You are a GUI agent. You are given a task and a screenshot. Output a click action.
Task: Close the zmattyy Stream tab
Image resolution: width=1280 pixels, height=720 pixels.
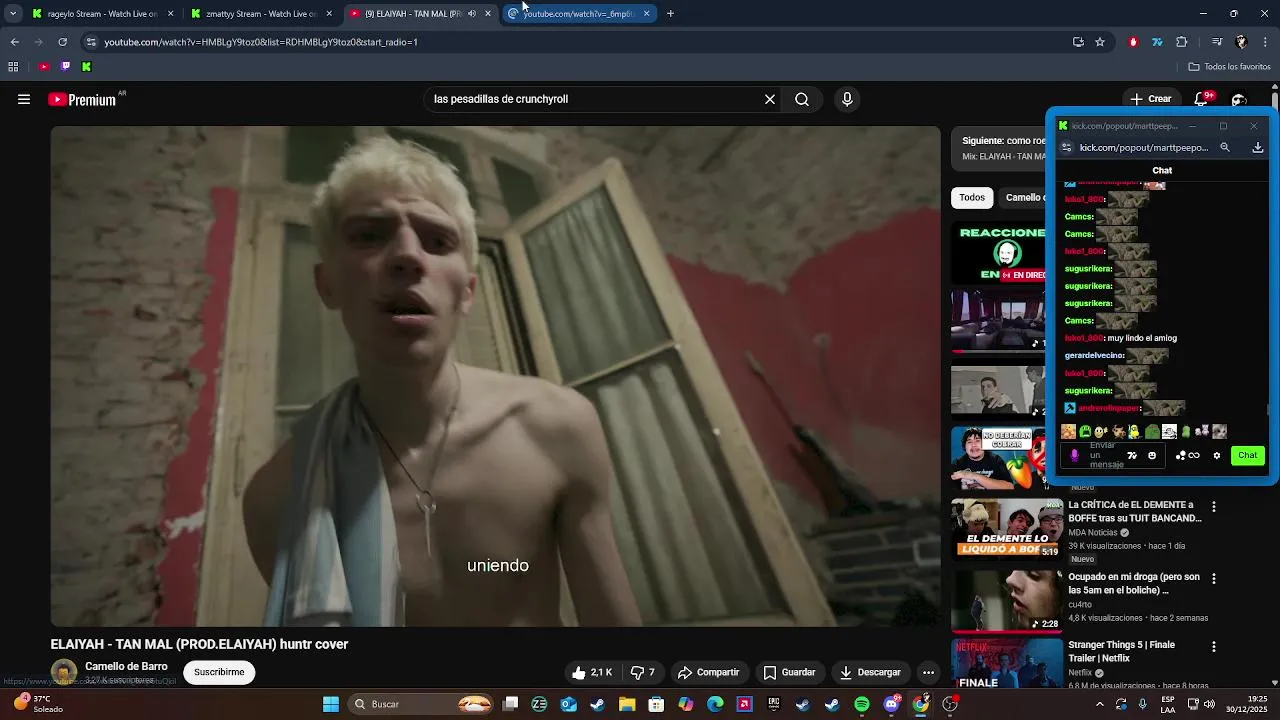(x=329, y=14)
